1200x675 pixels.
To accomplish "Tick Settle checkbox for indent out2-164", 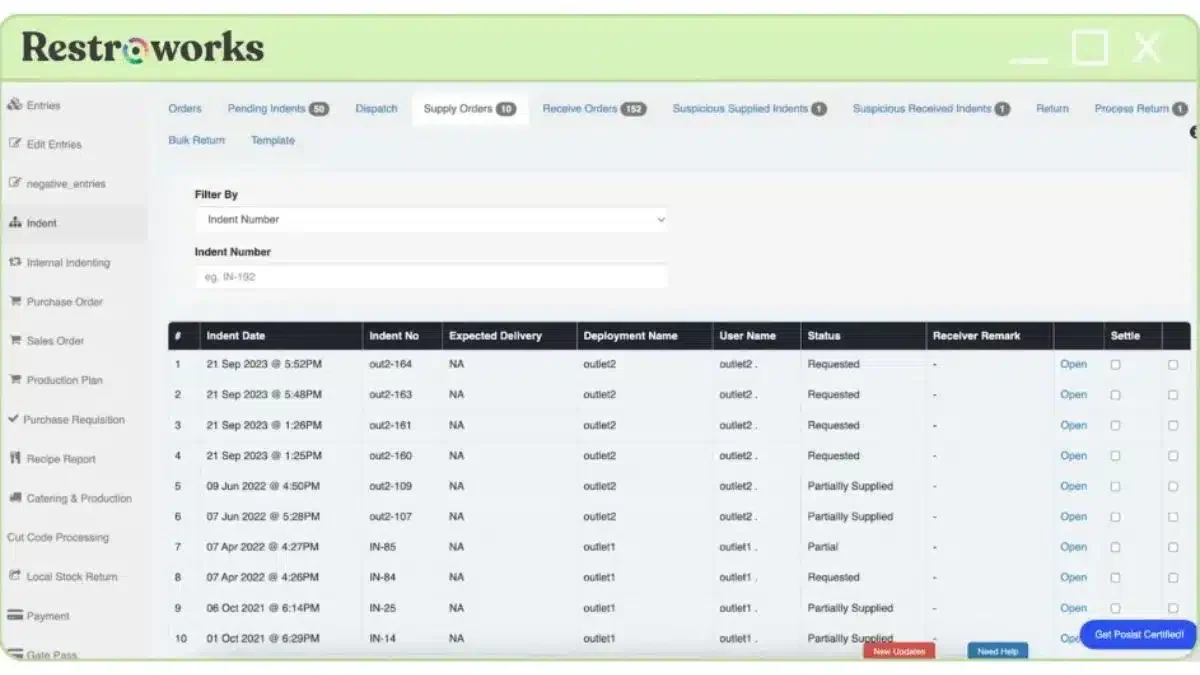I will pyautogui.click(x=1115, y=365).
